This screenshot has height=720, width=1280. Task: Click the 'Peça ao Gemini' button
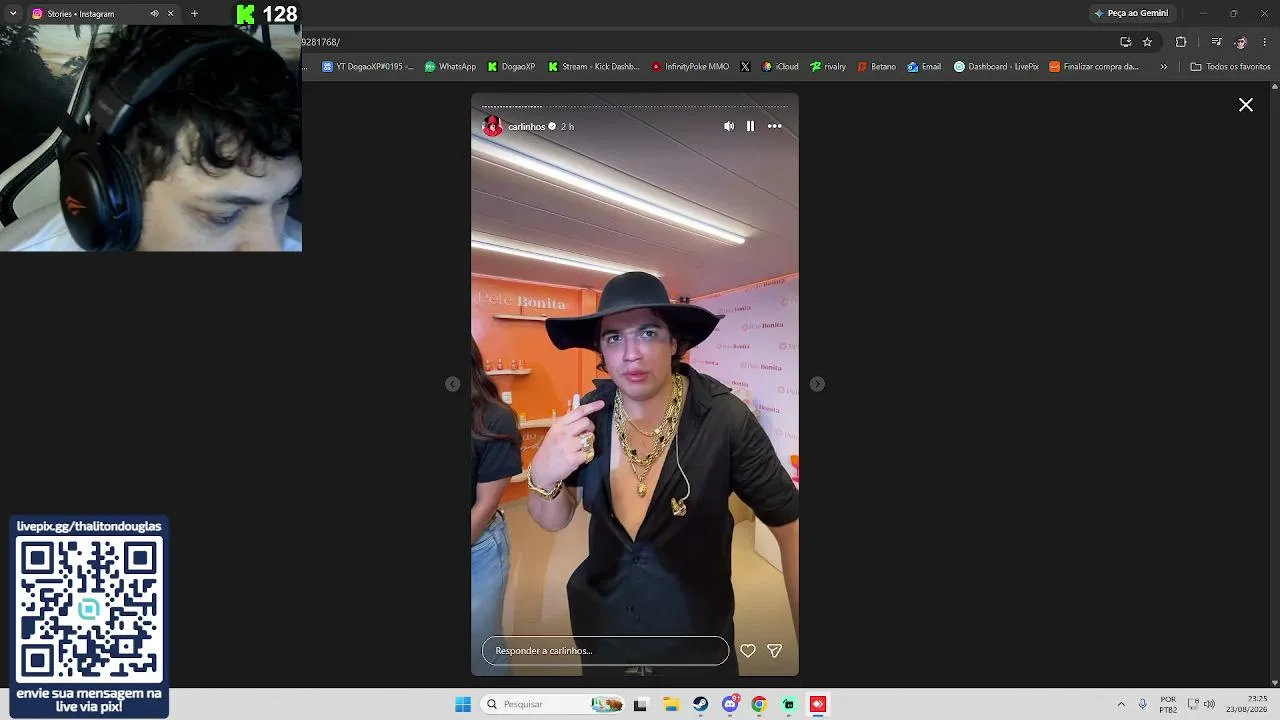pos(1131,13)
